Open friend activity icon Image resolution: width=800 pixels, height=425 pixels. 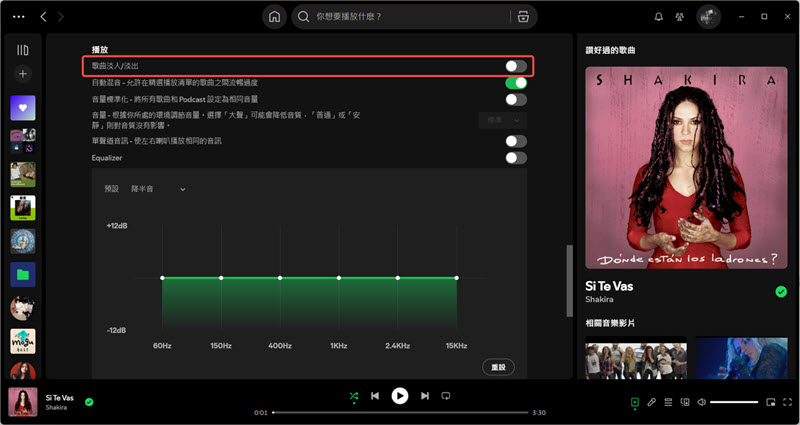point(679,17)
